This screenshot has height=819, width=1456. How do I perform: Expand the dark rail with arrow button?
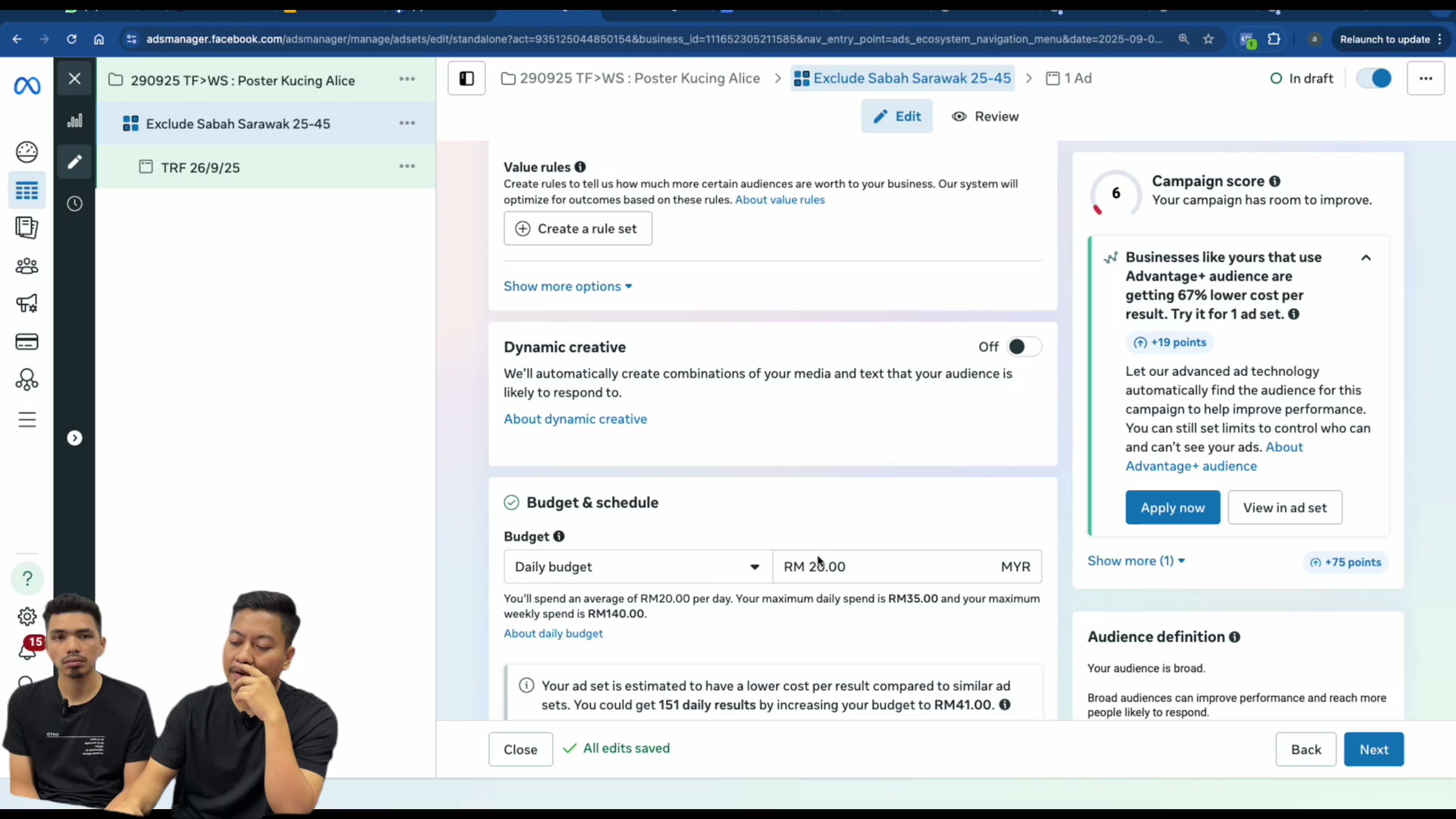point(74,438)
